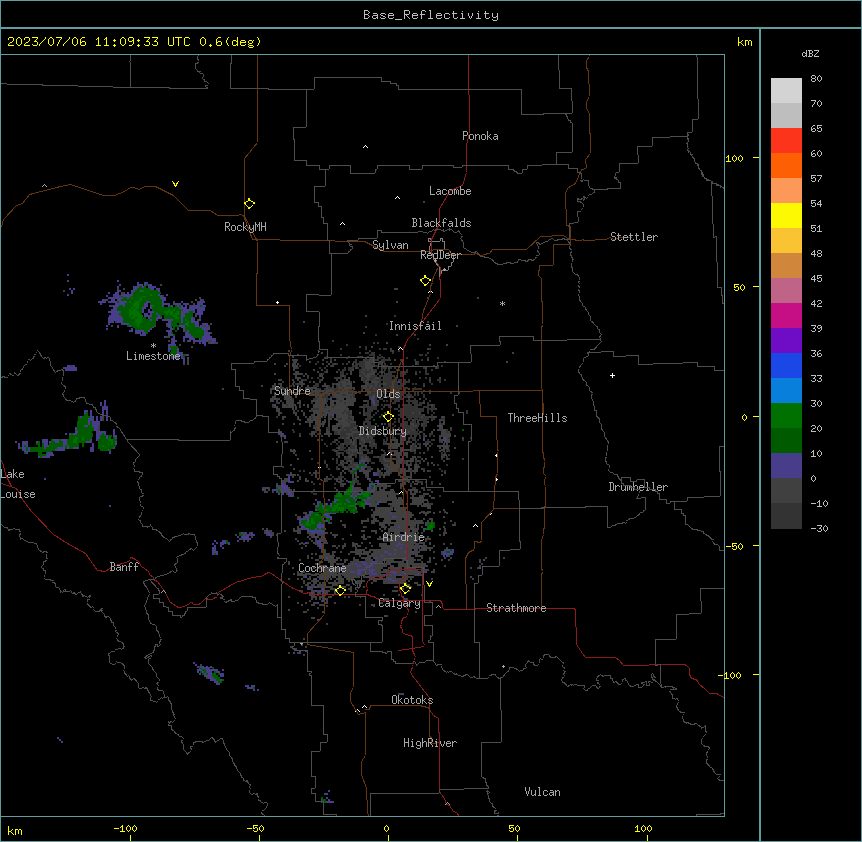Click the Didsbury label
Viewport: 862px width, 842px height.
[x=383, y=431]
